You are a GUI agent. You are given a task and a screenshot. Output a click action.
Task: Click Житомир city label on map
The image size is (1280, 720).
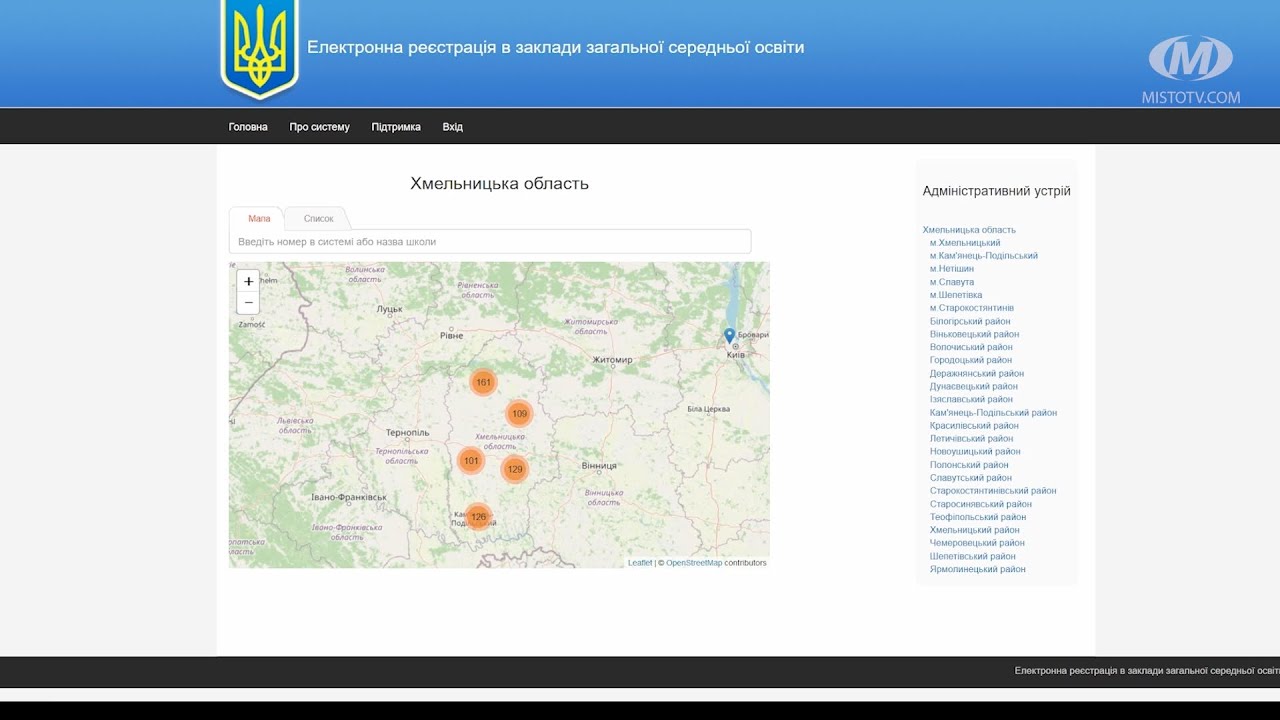[x=612, y=360]
